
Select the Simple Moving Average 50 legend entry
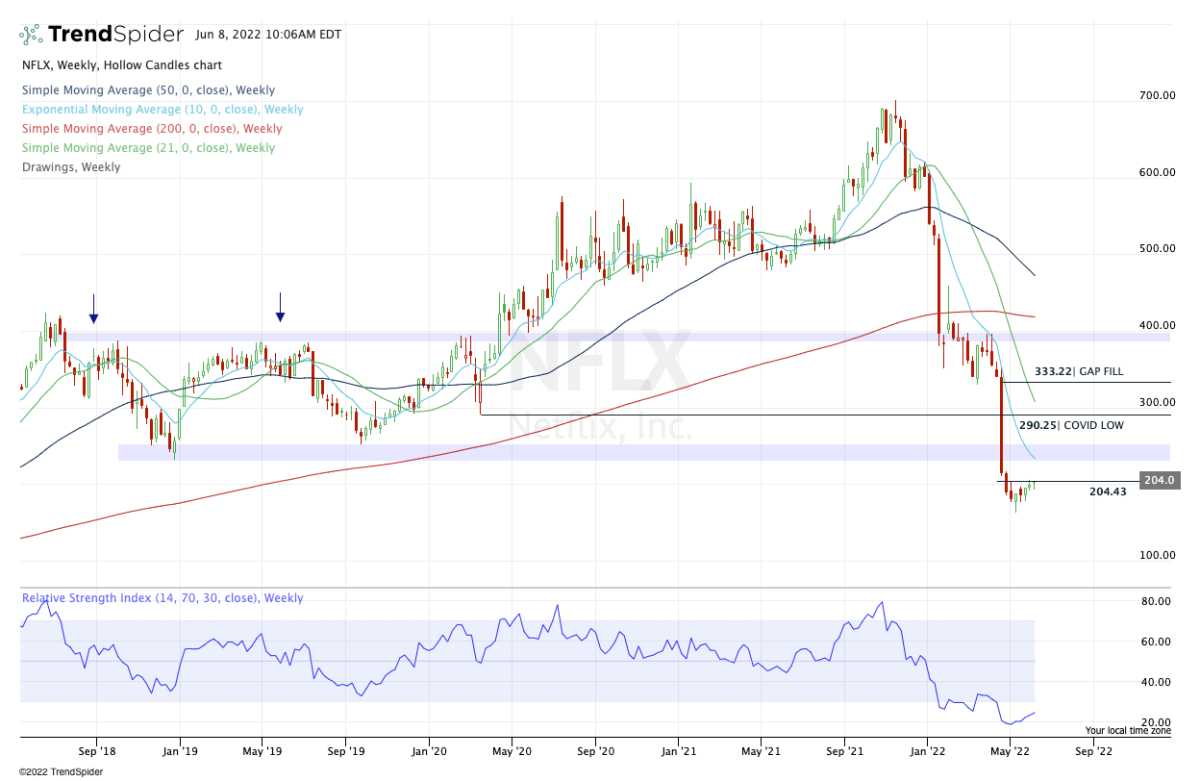point(150,90)
